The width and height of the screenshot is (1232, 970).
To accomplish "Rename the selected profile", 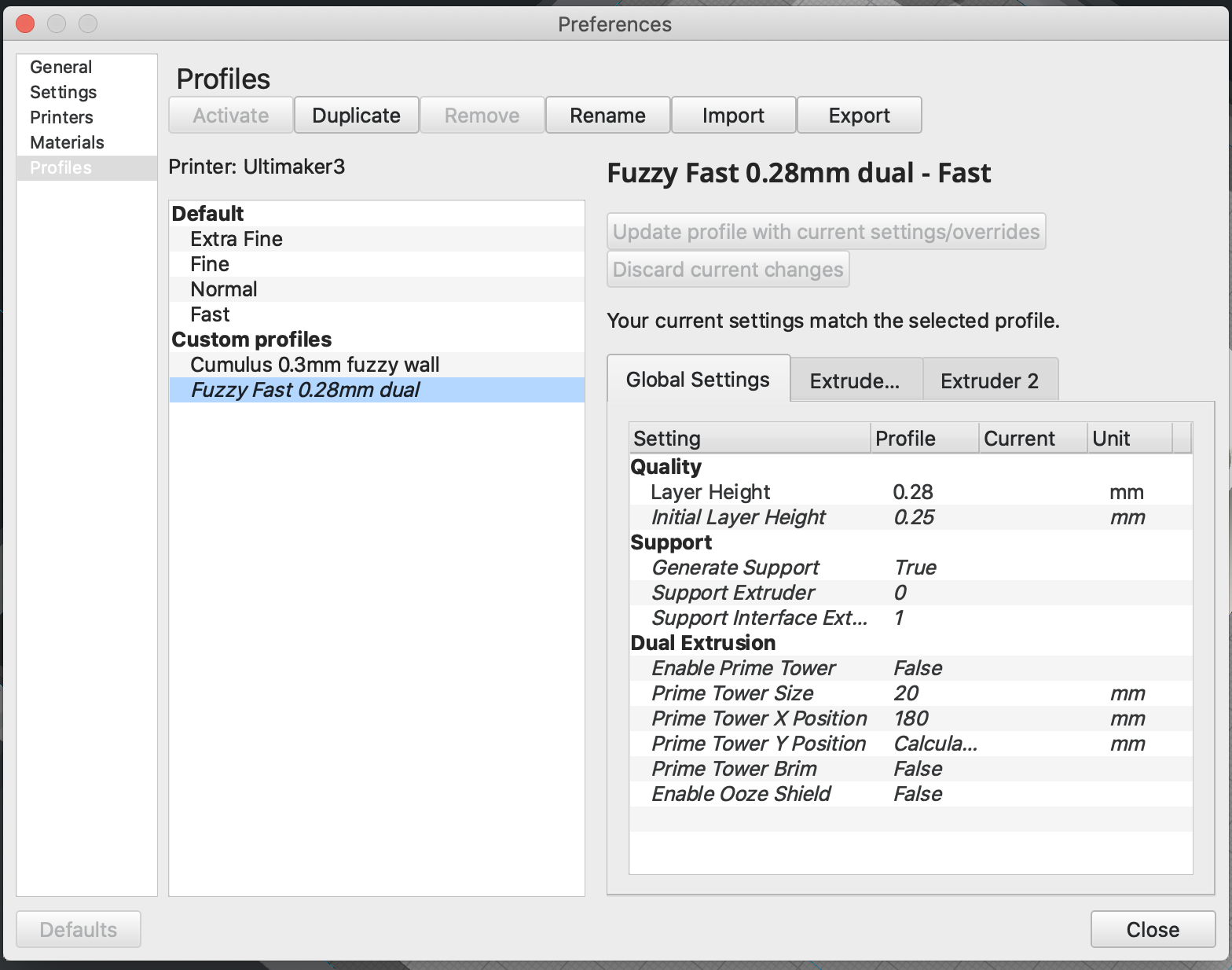I will [608, 116].
